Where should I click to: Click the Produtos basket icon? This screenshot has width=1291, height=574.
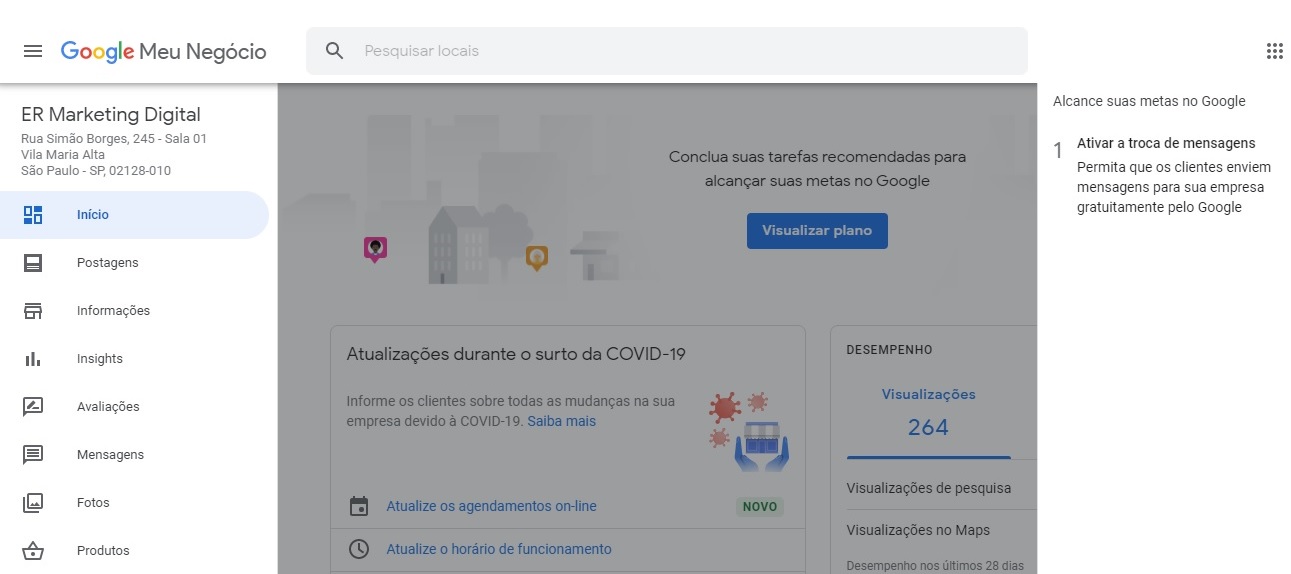coord(33,551)
